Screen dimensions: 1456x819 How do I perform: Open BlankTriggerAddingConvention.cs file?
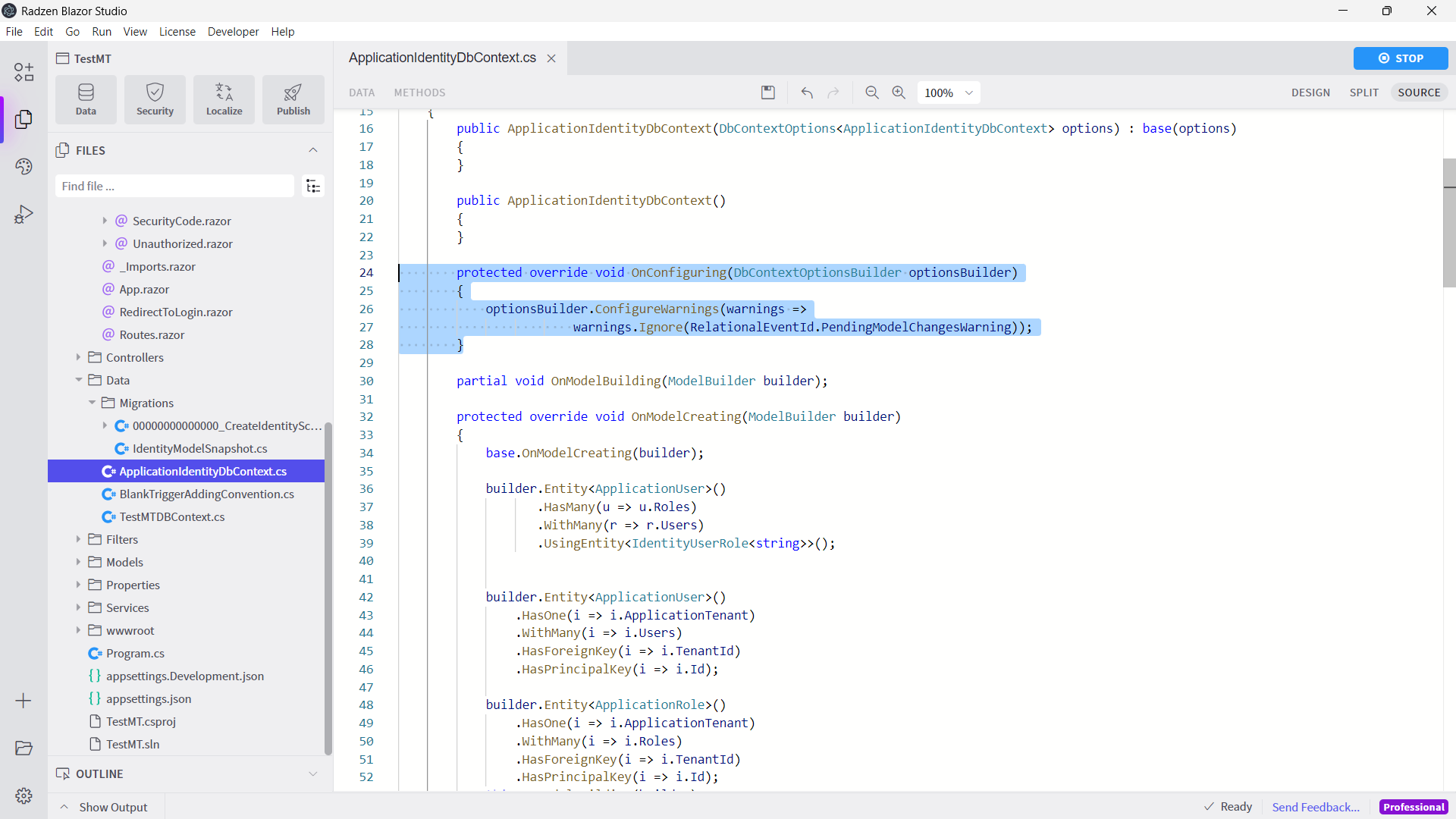click(206, 494)
